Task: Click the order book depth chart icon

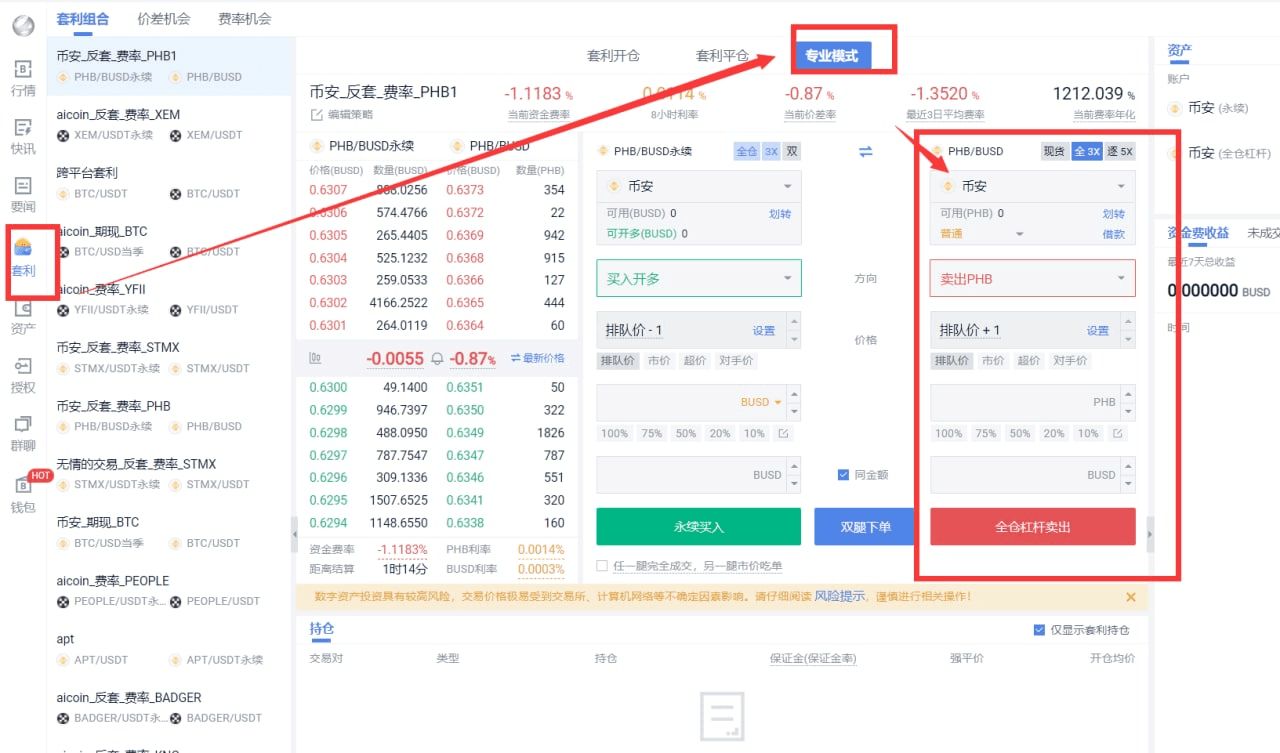Action: [x=316, y=358]
